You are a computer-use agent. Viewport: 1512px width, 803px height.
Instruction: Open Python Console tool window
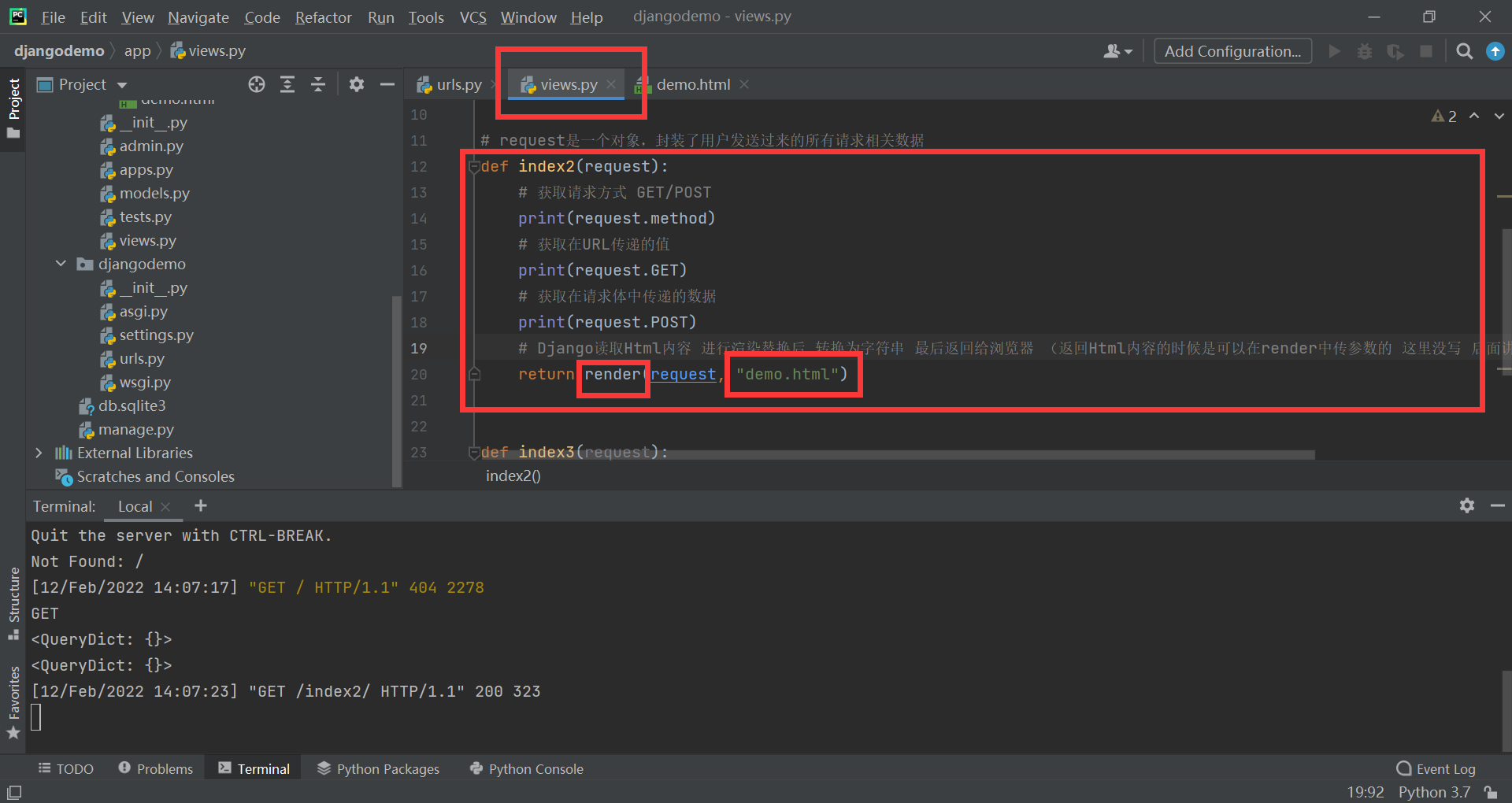tap(526, 768)
